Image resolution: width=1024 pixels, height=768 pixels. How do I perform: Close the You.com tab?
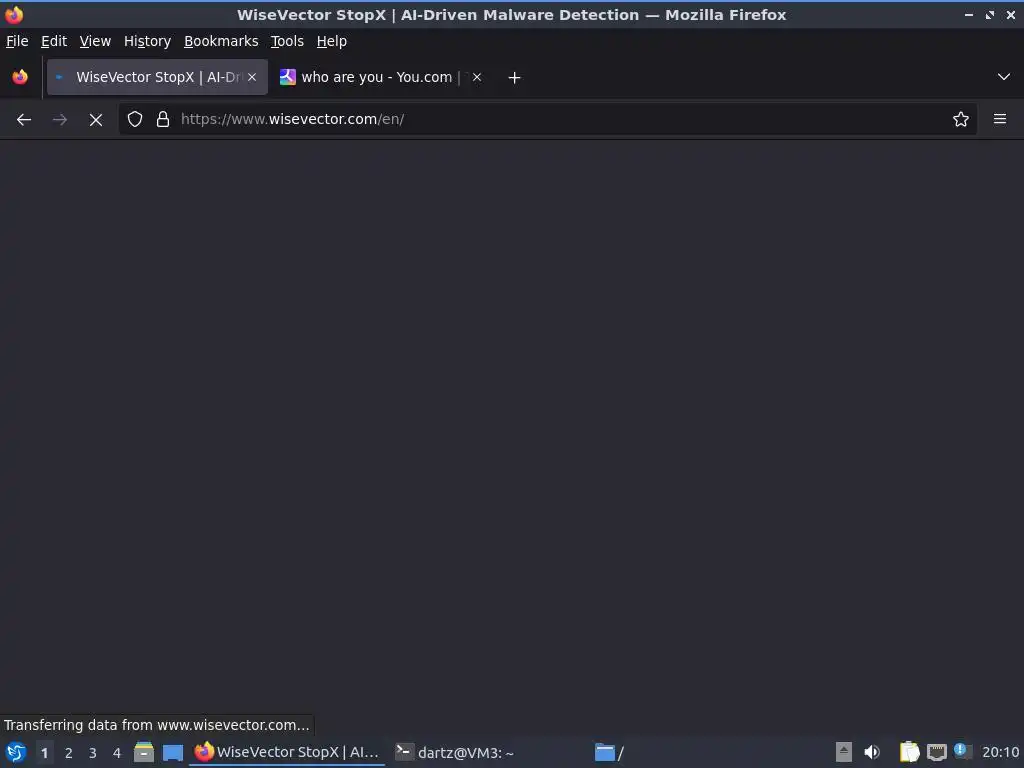tap(477, 77)
